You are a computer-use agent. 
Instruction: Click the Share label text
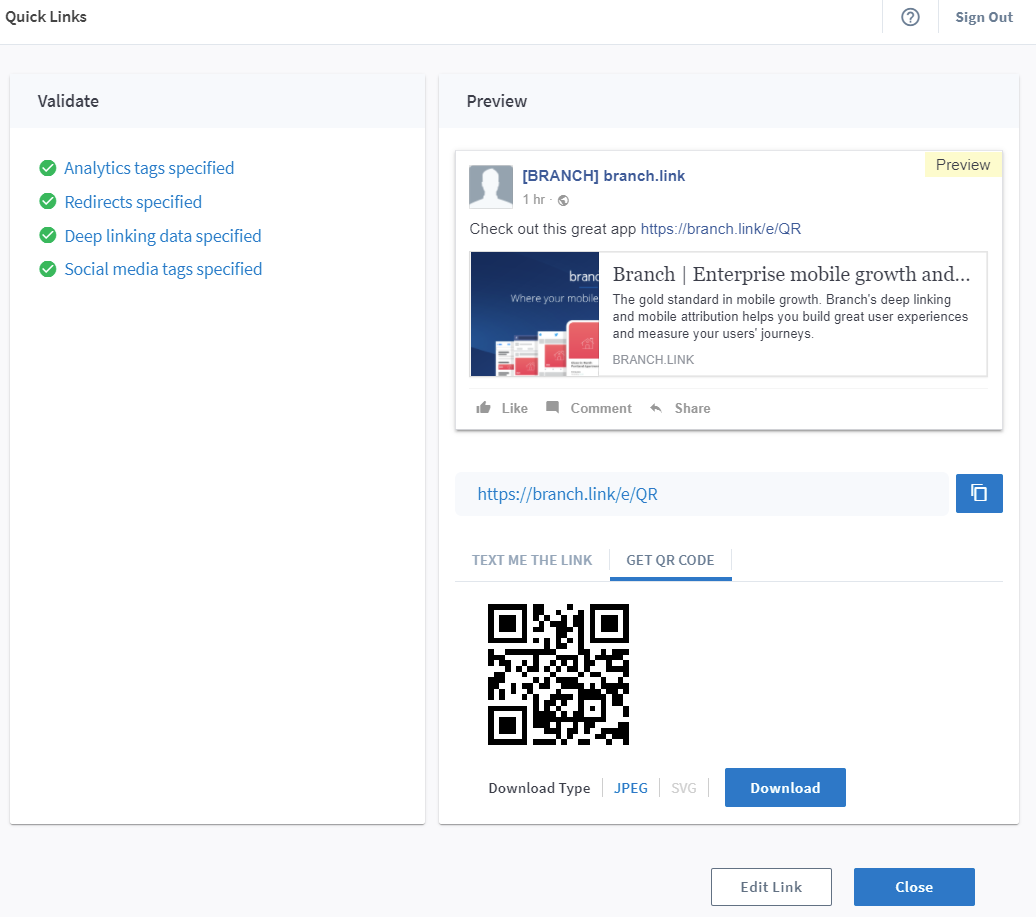pyautogui.click(x=692, y=408)
